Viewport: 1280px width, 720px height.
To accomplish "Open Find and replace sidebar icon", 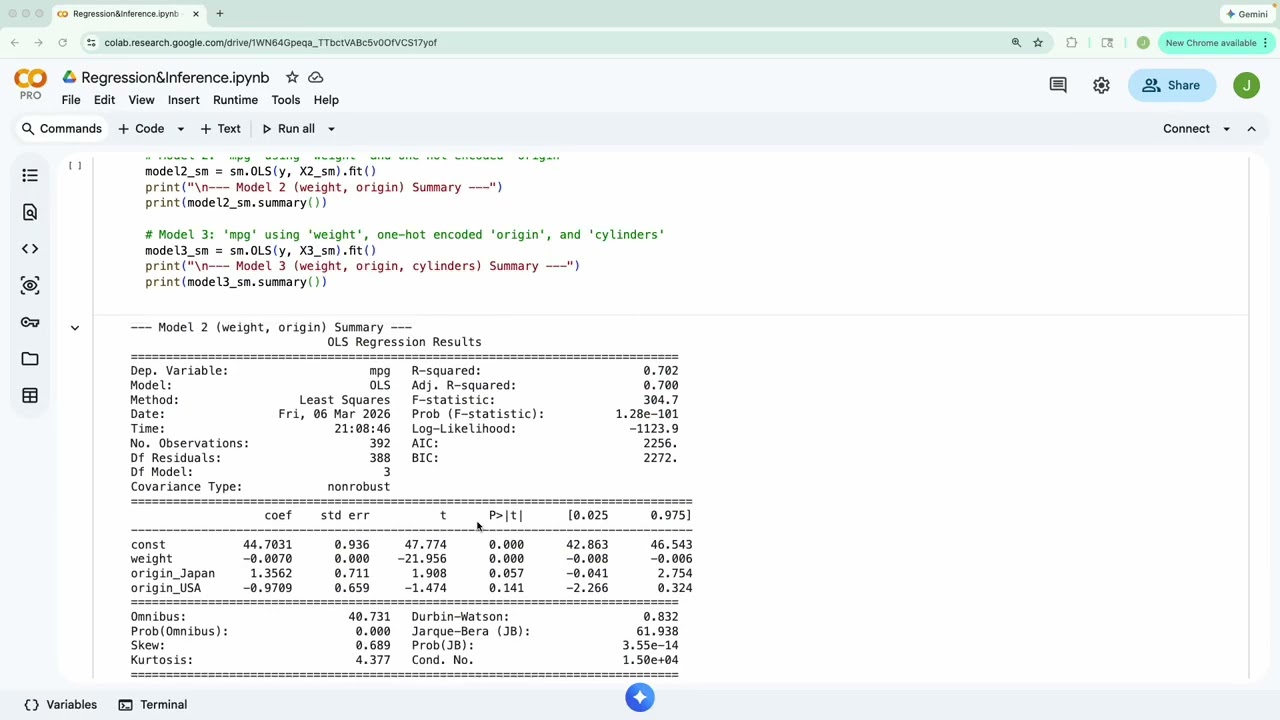I will tap(30, 212).
